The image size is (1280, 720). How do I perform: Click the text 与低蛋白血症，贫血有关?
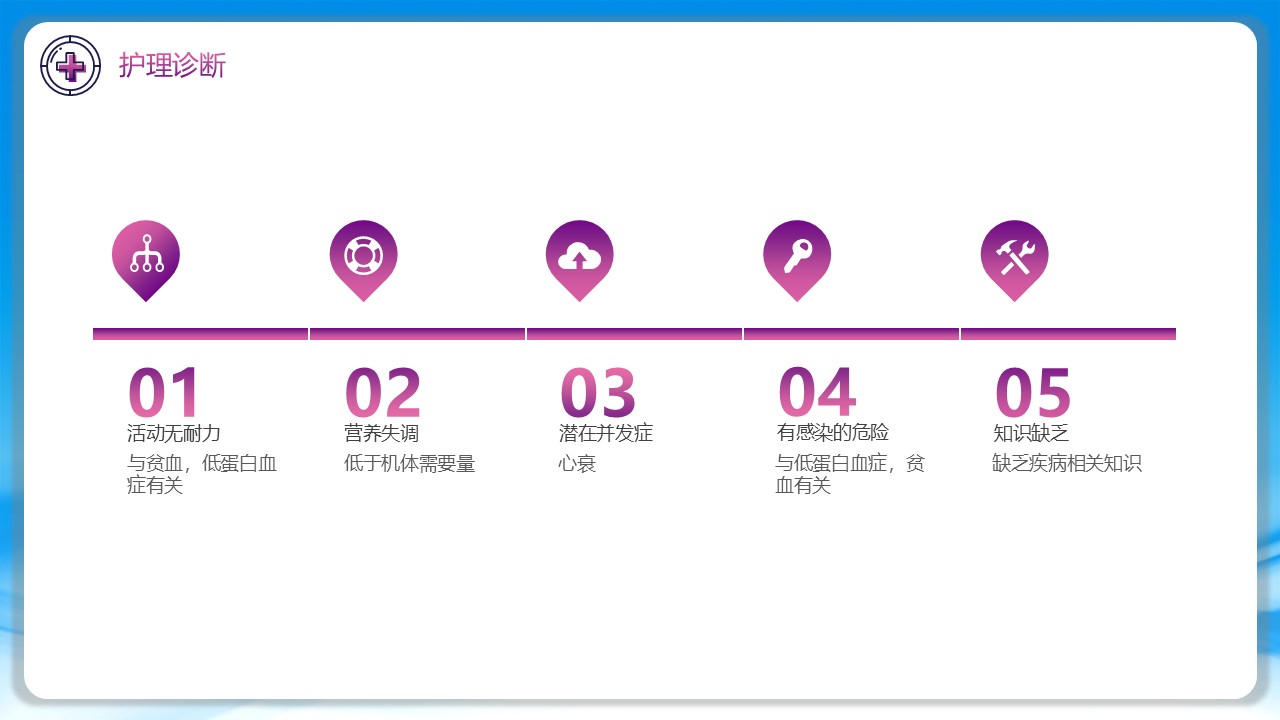[x=850, y=474]
